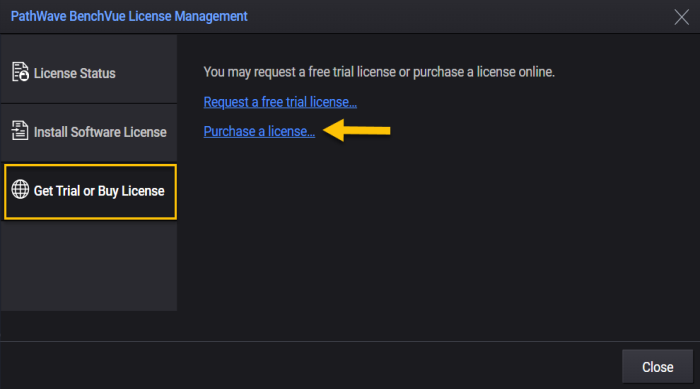Close the License Management dialog with X

tap(681, 17)
